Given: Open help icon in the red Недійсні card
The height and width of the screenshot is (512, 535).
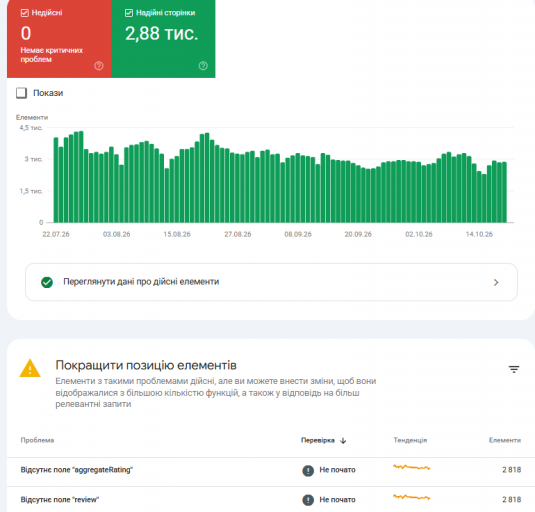Looking at the screenshot, I should point(99,66).
